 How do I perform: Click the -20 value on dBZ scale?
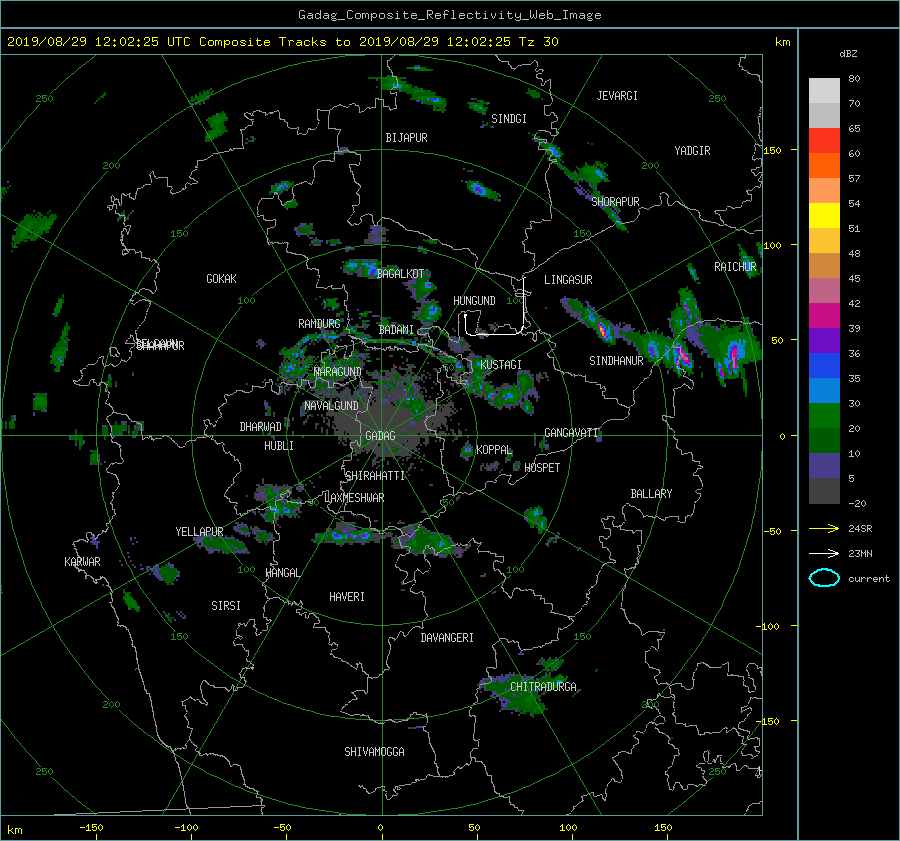pos(857,503)
